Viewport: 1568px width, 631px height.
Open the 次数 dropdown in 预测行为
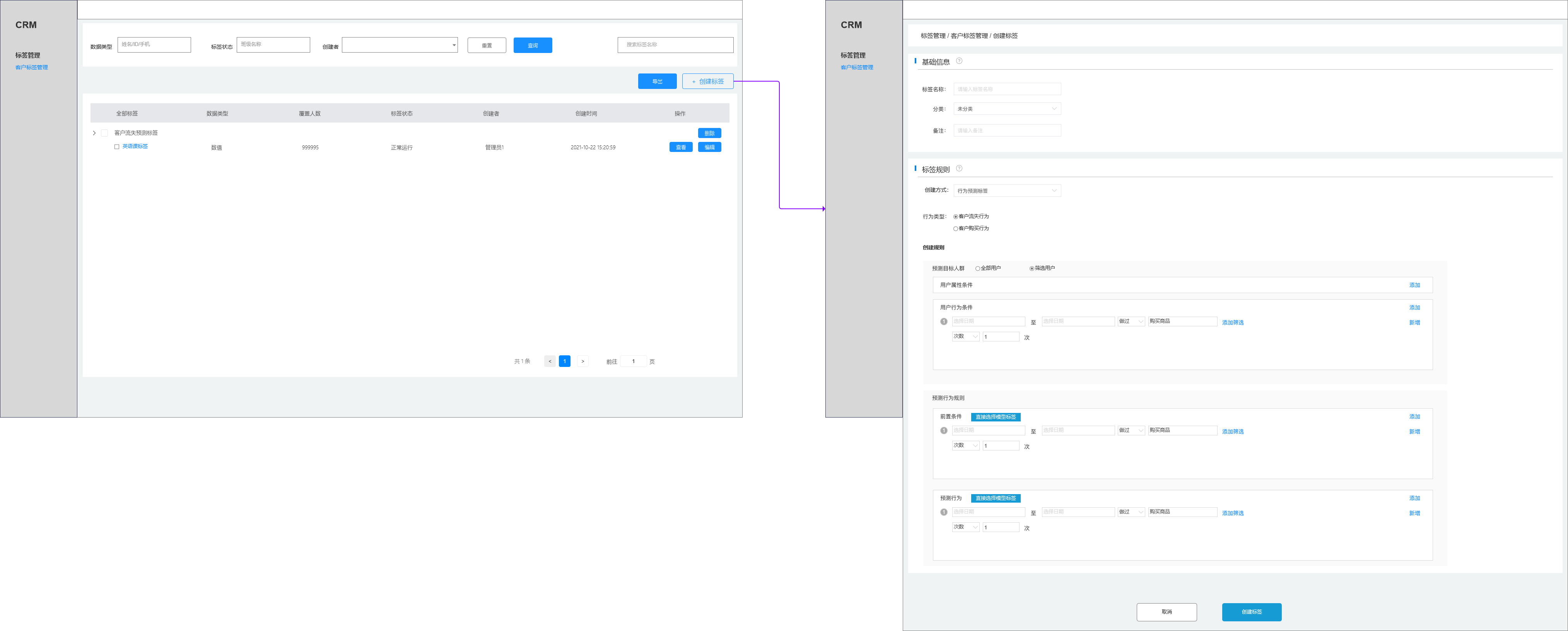pyautogui.click(x=966, y=527)
